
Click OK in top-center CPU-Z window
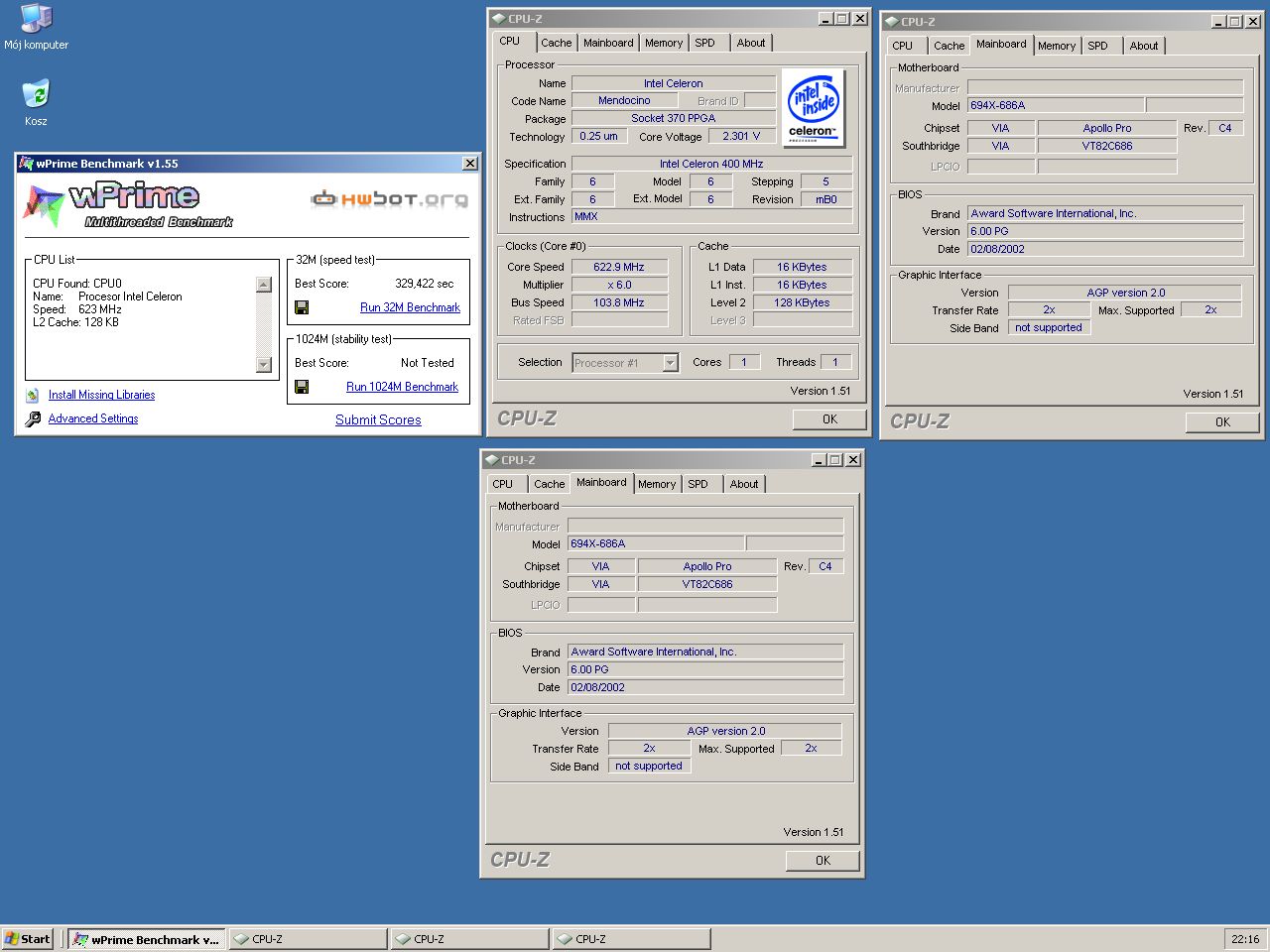(x=830, y=419)
